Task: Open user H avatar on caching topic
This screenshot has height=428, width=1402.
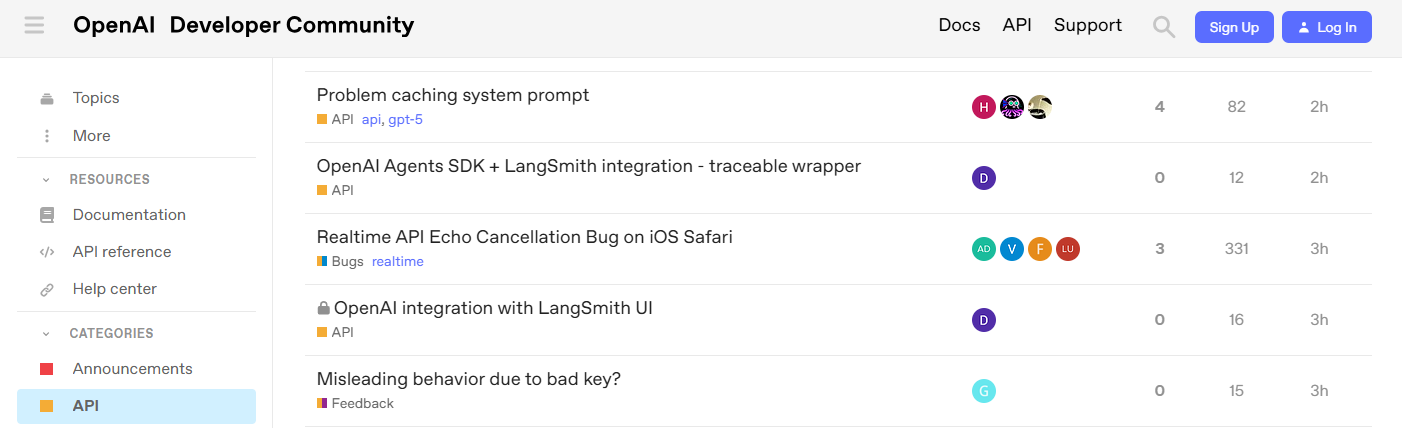Action: (984, 107)
